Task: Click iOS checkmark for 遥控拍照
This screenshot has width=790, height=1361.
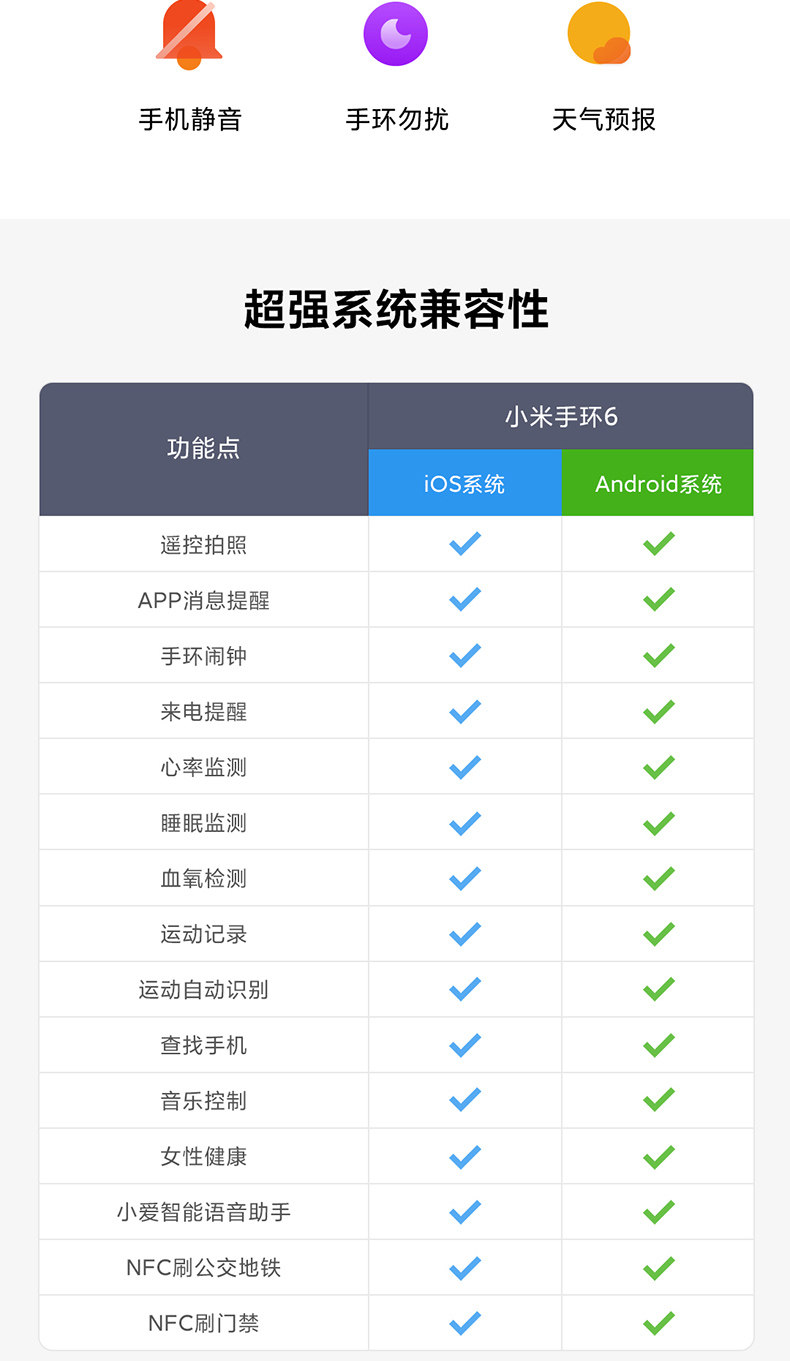Action: [x=465, y=544]
